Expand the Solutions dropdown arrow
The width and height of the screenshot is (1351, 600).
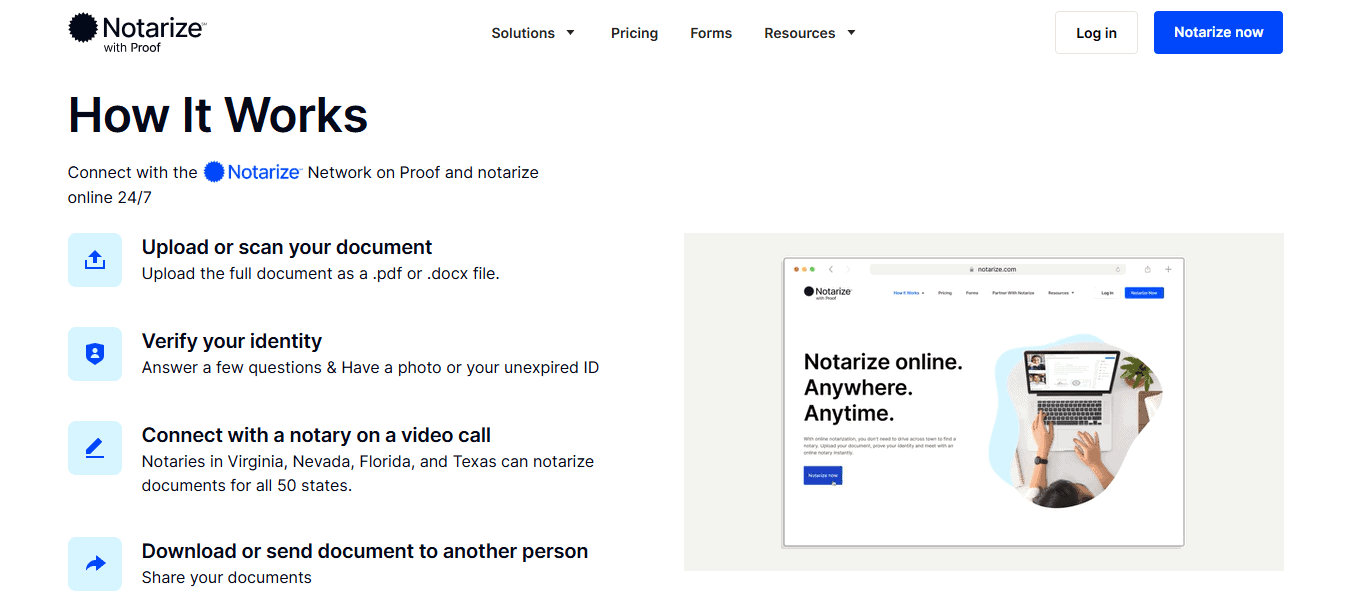570,33
